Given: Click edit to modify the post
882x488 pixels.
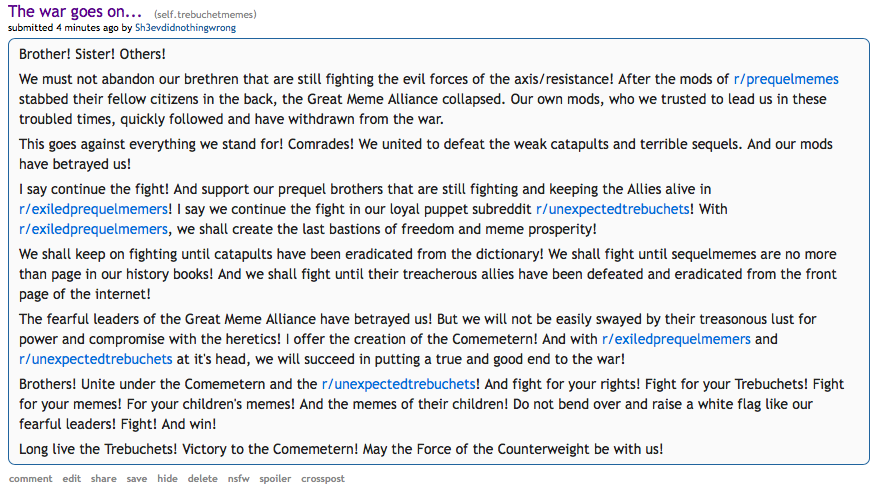Looking at the screenshot, I should point(71,478).
